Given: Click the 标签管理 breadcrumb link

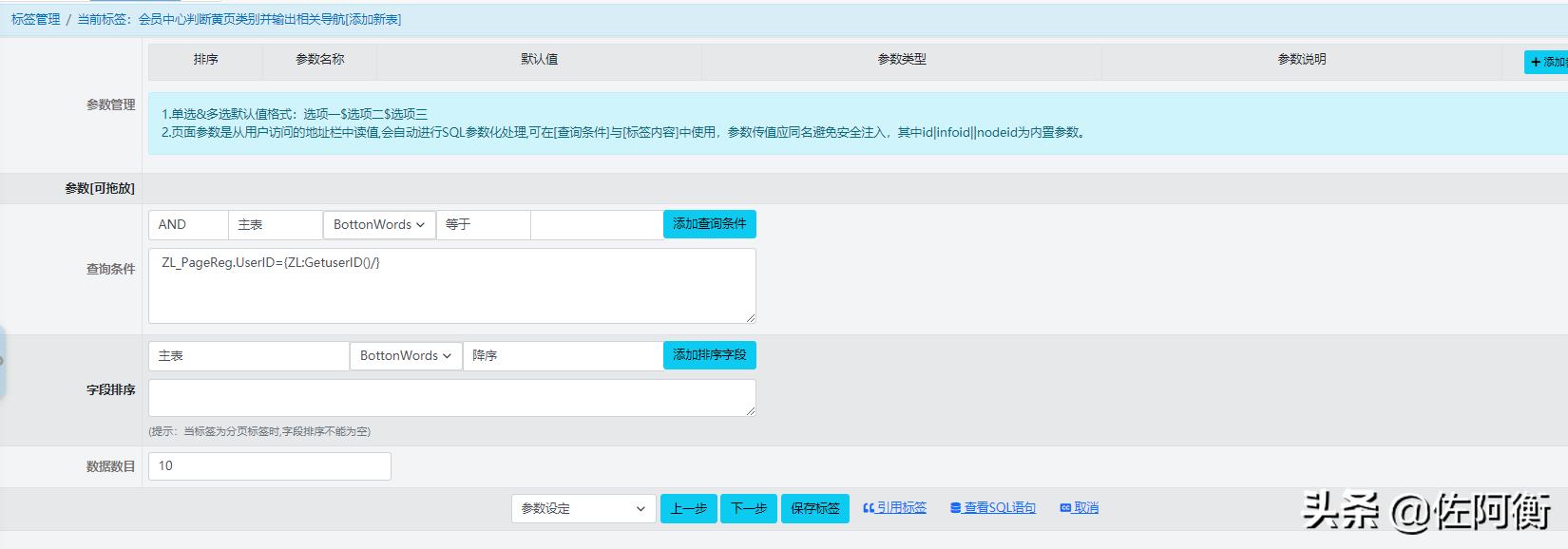Looking at the screenshot, I should coord(36,19).
